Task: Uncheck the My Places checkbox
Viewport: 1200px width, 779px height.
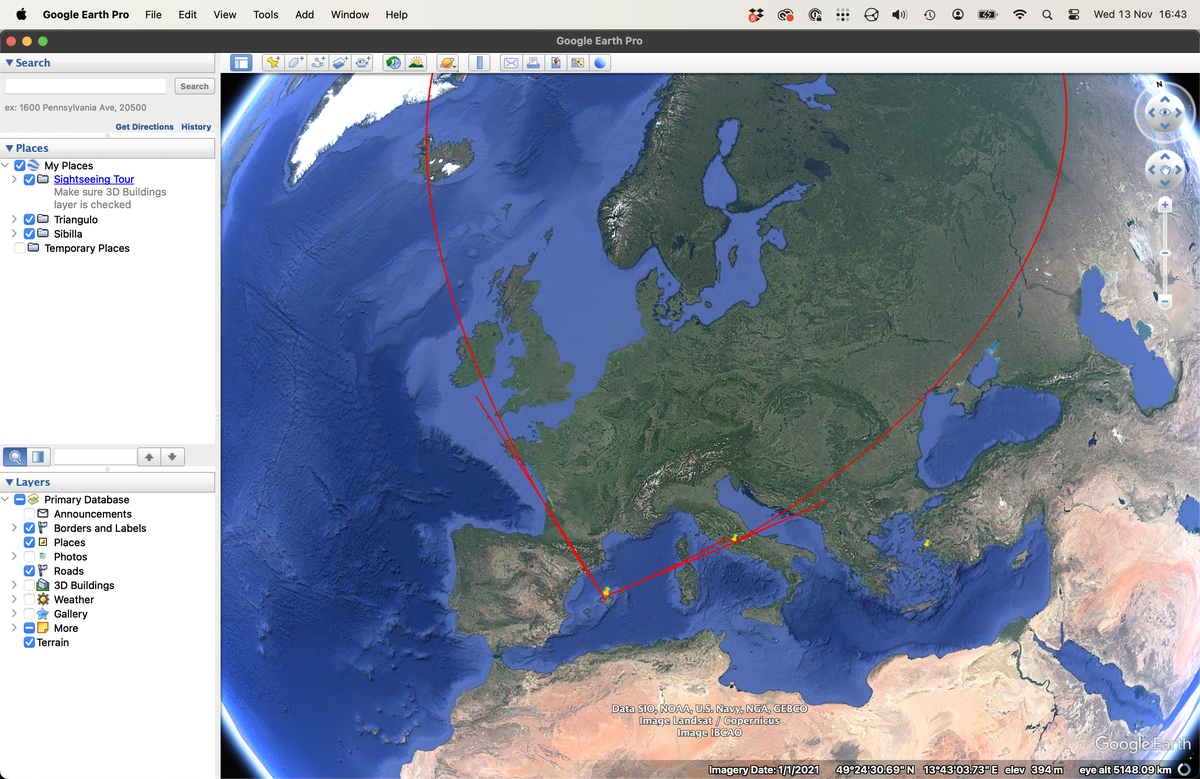Action: [x=20, y=166]
